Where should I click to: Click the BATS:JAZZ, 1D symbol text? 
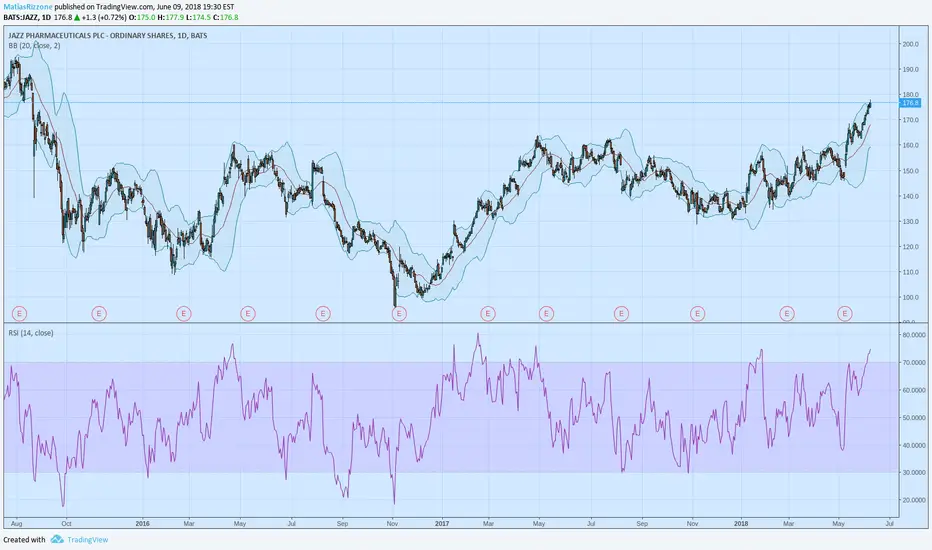[27, 18]
